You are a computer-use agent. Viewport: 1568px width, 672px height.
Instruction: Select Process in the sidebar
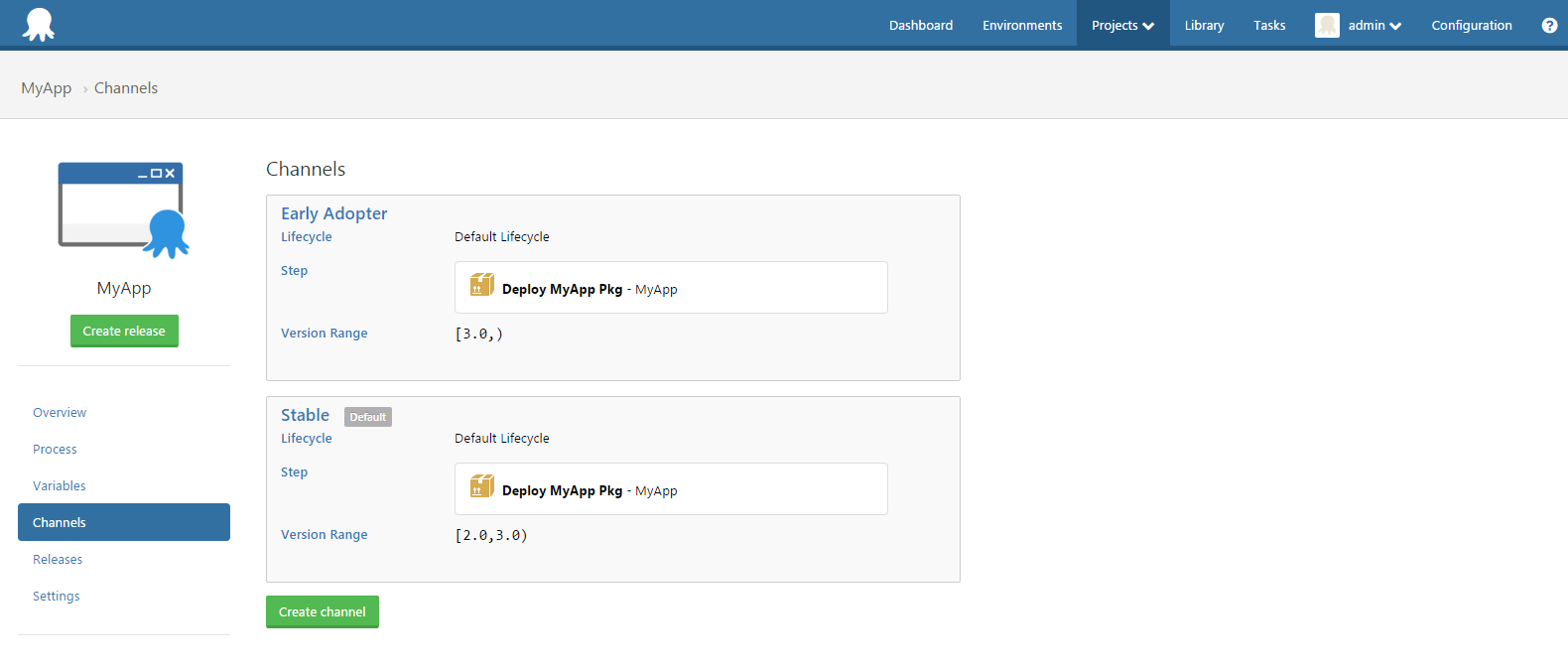click(x=55, y=449)
